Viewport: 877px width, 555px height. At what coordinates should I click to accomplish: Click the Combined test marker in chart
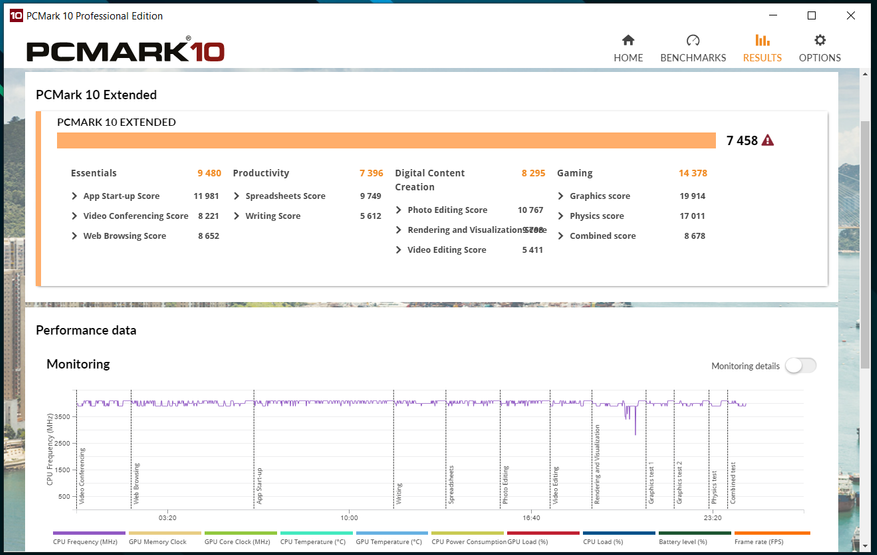pos(733,483)
